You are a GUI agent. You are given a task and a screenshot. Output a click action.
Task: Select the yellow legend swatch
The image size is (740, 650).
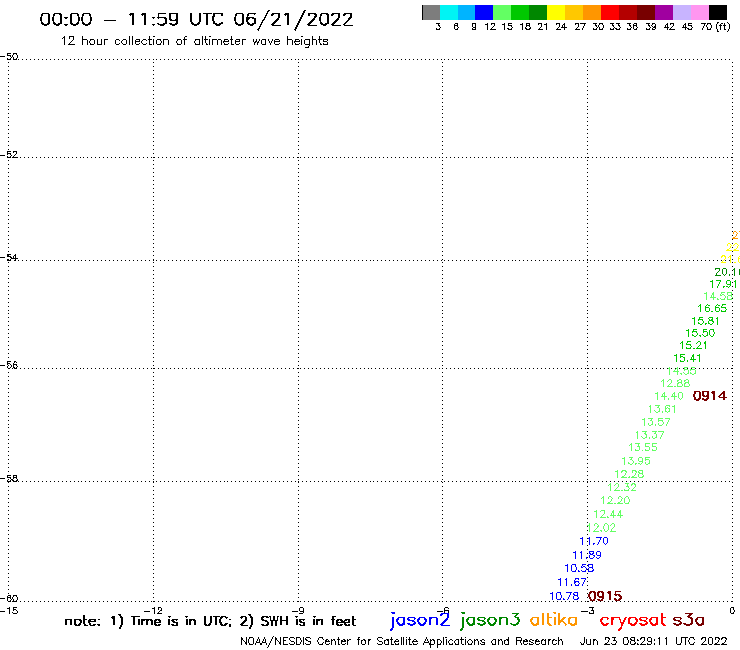pos(556,12)
